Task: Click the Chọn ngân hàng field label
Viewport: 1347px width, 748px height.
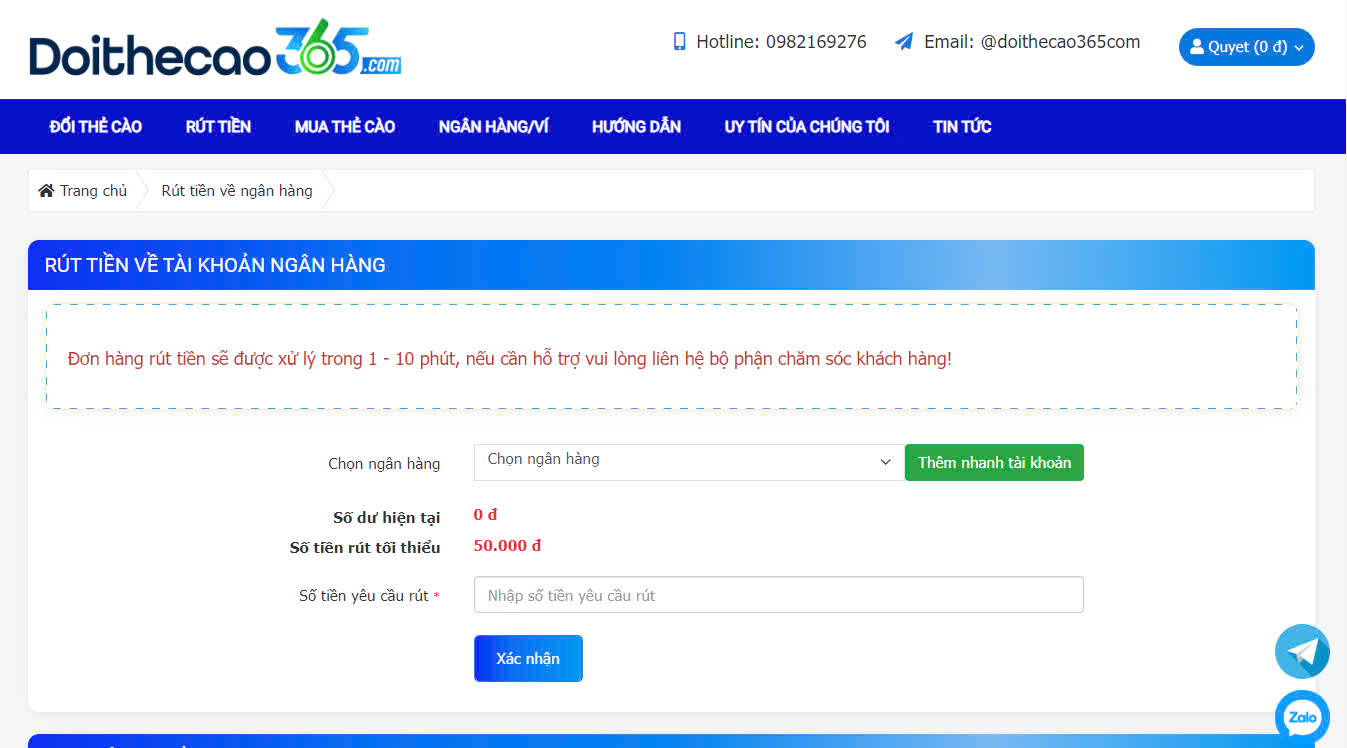Action: (384, 463)
